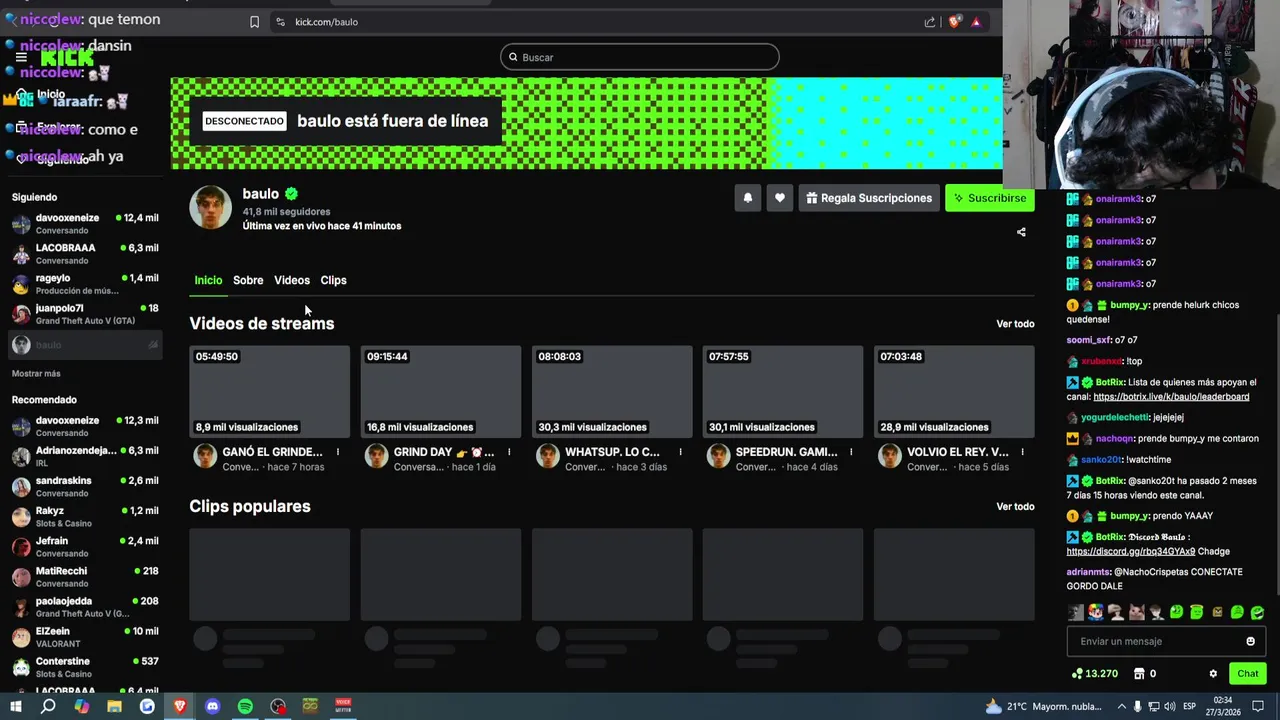1280x720 pixels.
Task: Open the 07:57:55 stream video thumbnail
Action: coord(783,391)
